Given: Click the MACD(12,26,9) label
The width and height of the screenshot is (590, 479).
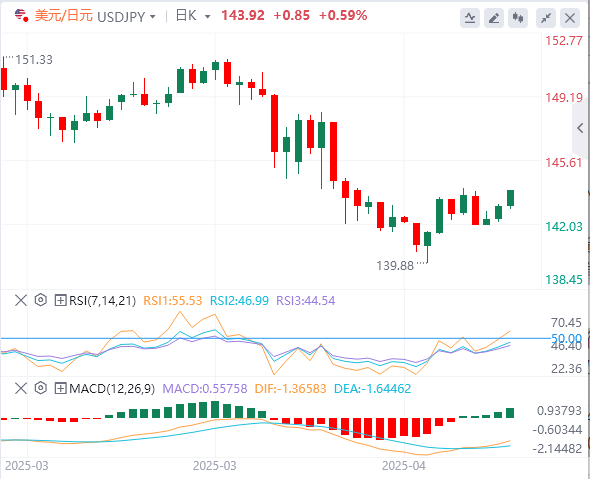Looking at the screenshot, I should point(112,388).
